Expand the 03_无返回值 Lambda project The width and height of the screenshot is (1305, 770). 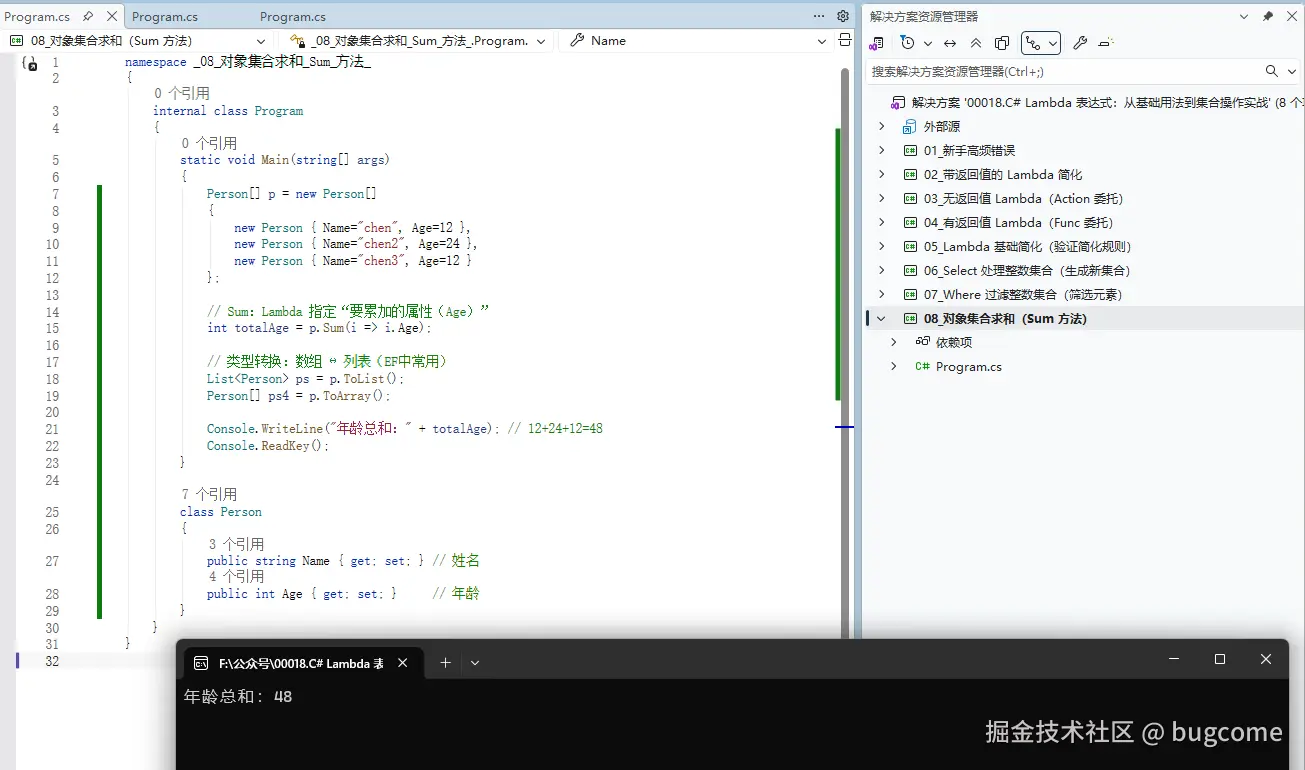(881, 198)
